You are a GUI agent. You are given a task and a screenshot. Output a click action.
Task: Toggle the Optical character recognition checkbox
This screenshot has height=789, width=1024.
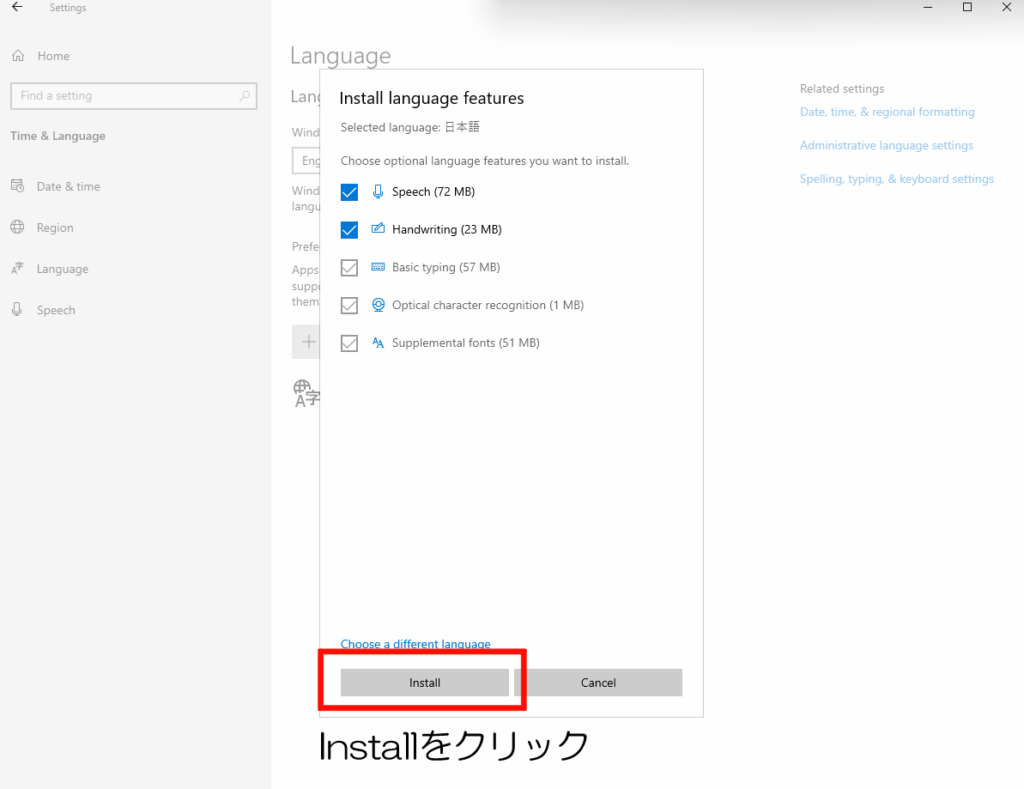(349, 306)
